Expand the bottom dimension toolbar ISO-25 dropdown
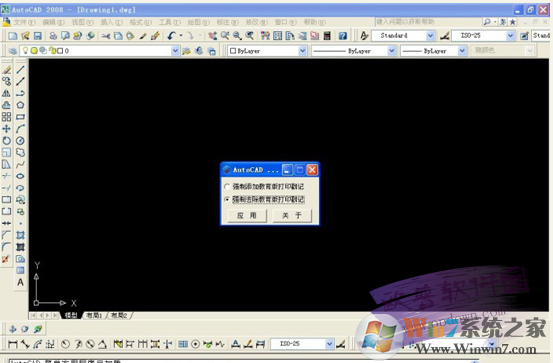Screen dimensions: 553x363 pos(329,344)
